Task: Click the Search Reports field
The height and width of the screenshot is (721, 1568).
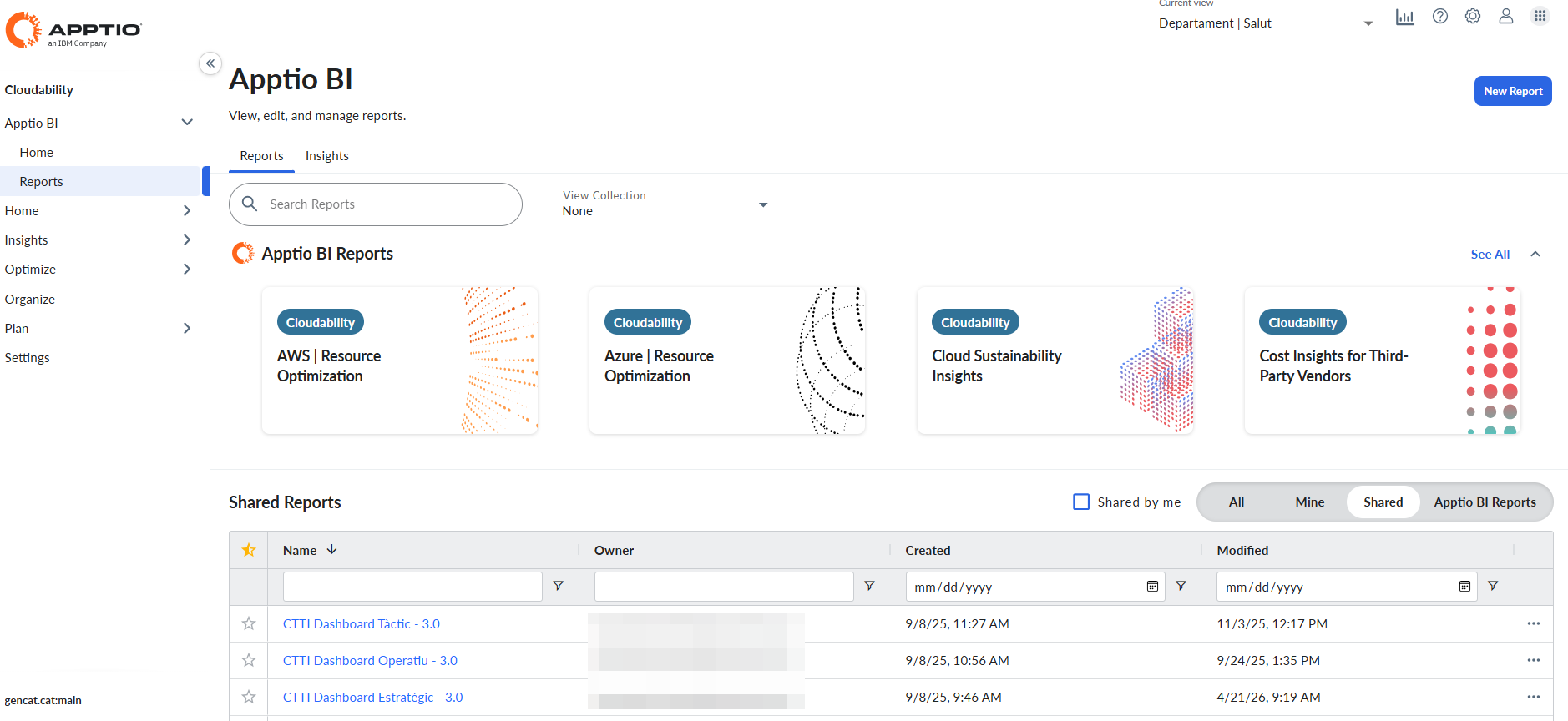Action: point(376,204)
